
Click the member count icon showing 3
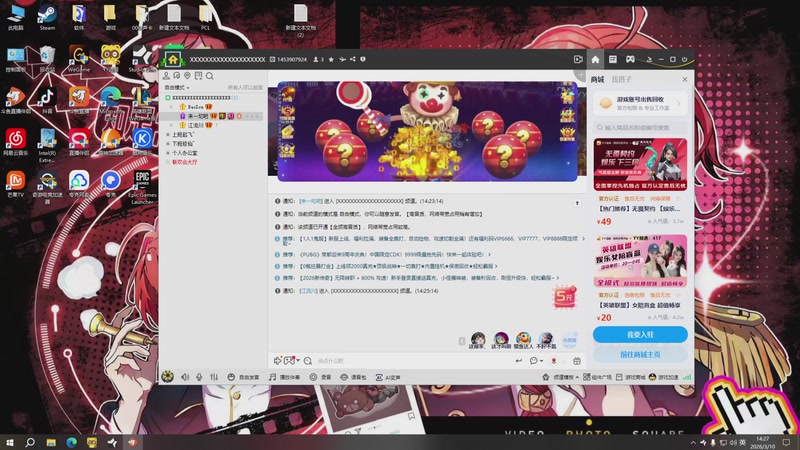tap(318, 59)
